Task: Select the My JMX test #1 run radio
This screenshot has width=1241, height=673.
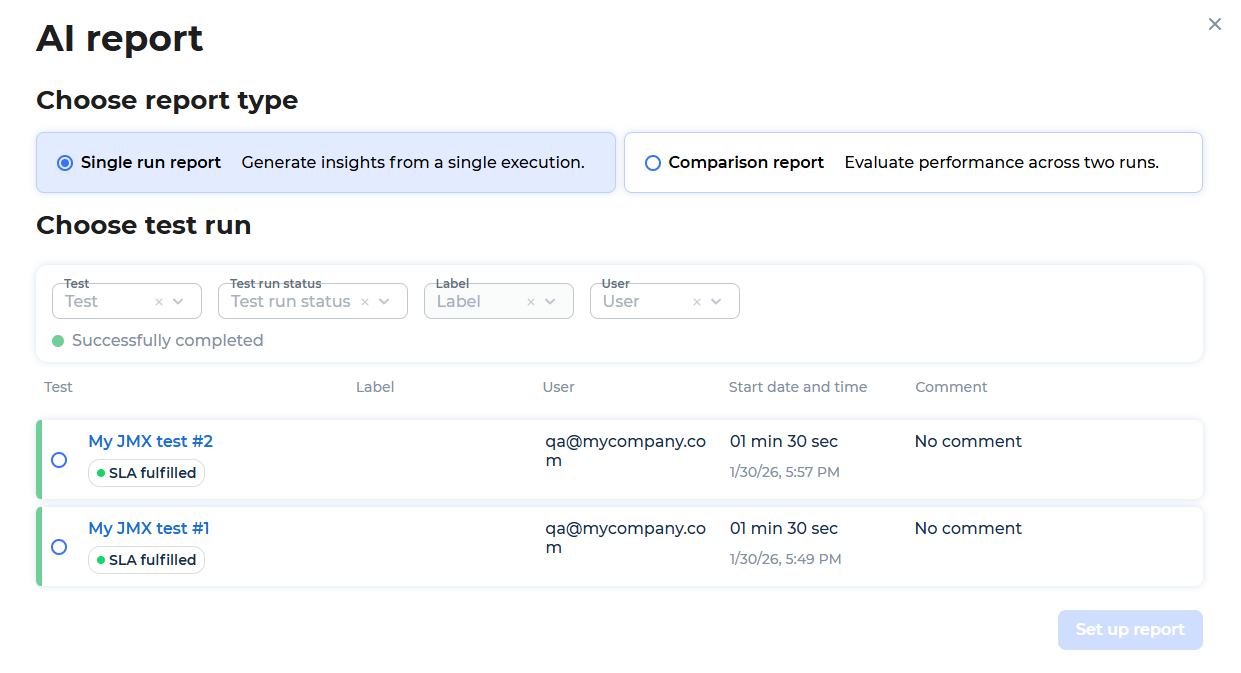Action: [x=59, y=547]
